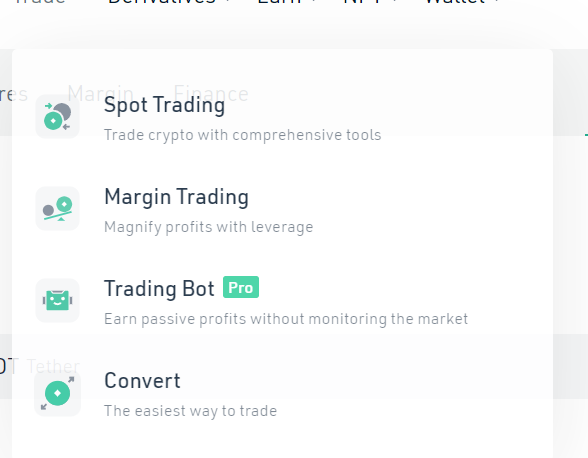Click the Trade navigation item

[x=39, y=2]
